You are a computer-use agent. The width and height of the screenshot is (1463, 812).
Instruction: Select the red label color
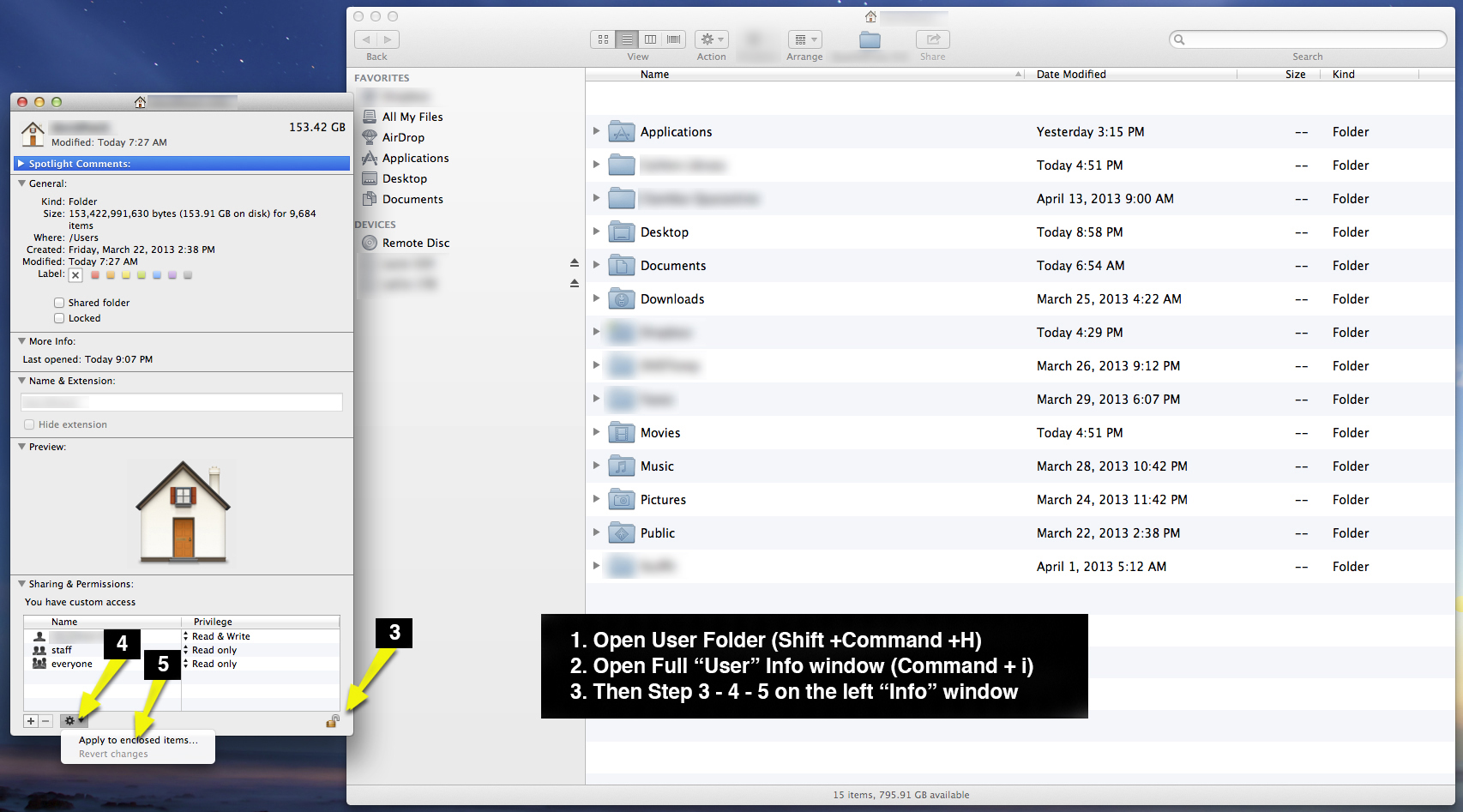pyautogui.click(x=95, y=275)
